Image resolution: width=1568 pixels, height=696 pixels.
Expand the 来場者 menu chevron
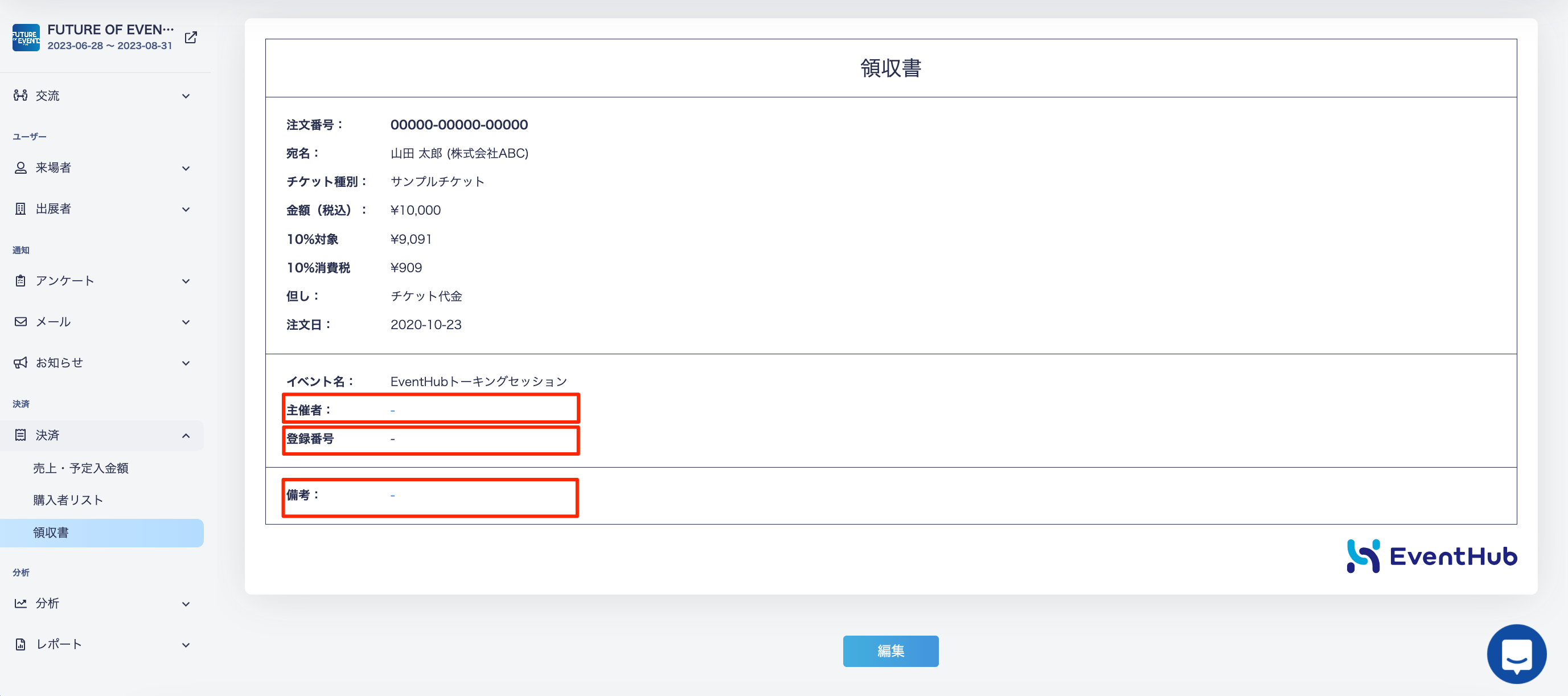186,169
